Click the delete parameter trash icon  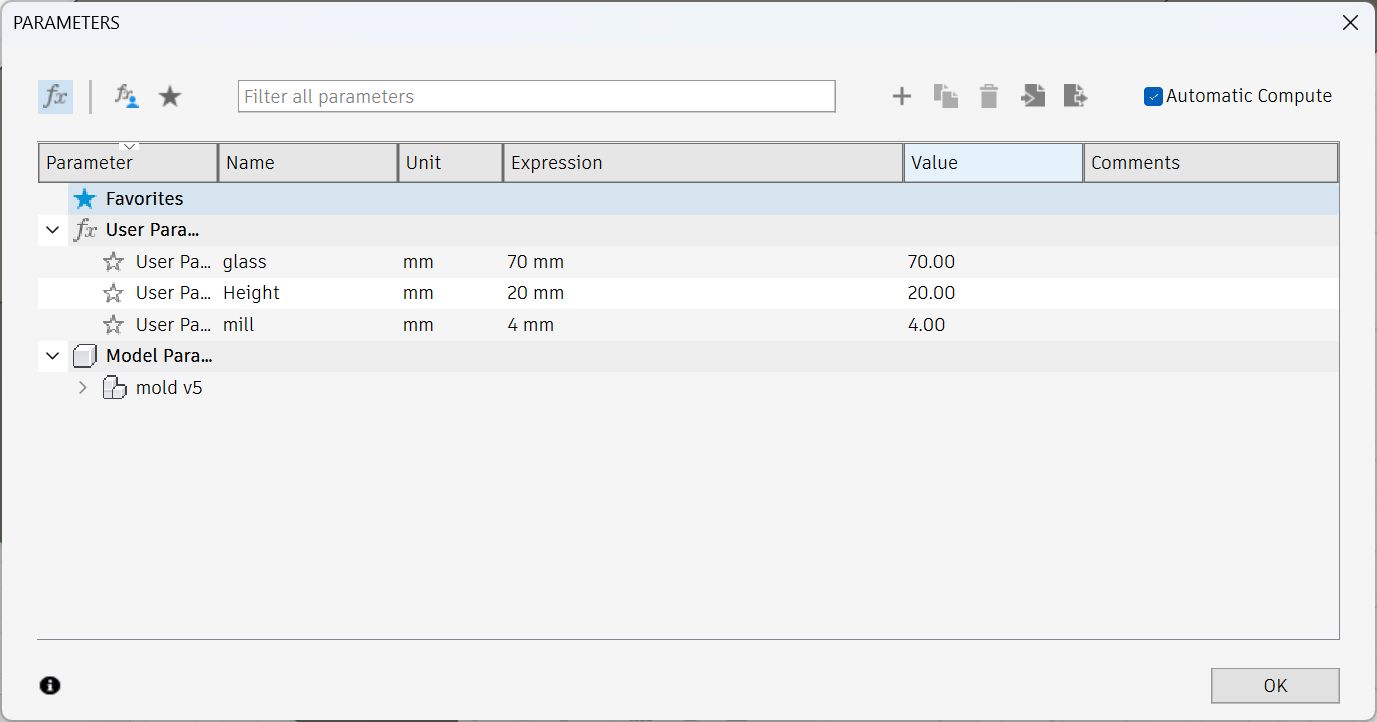[989, 96]
